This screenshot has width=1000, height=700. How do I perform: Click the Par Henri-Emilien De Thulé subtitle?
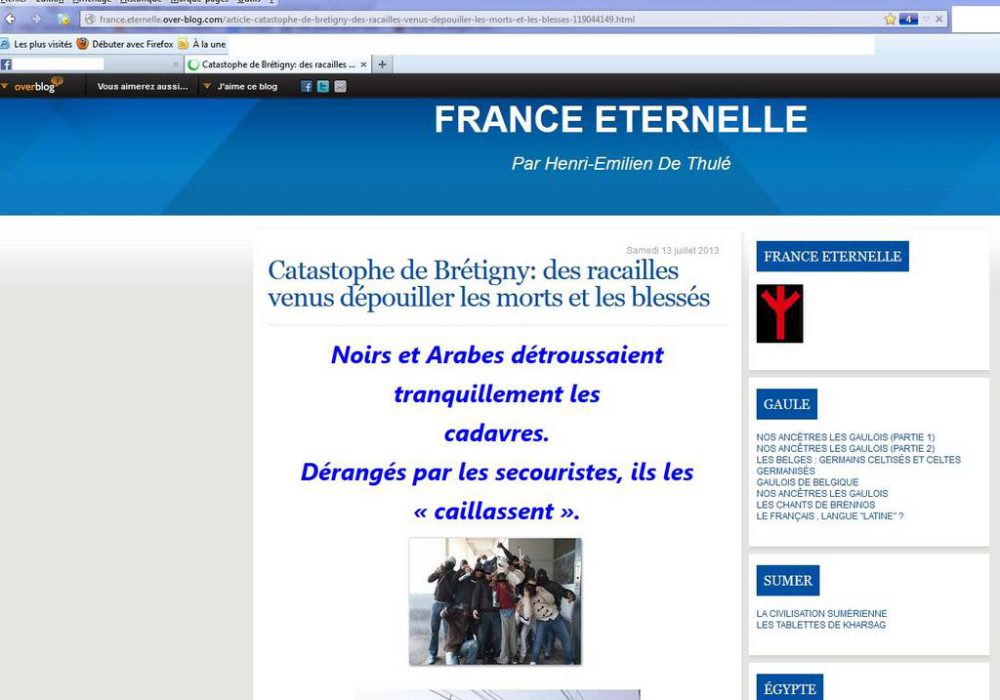click(621, 164)
